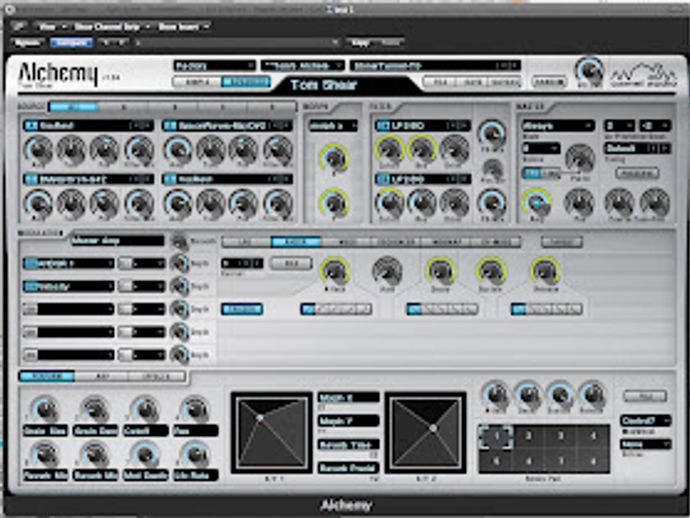Switch to the Perform tab
Viewport: 690px width, 518px height.
pos(47,376)
